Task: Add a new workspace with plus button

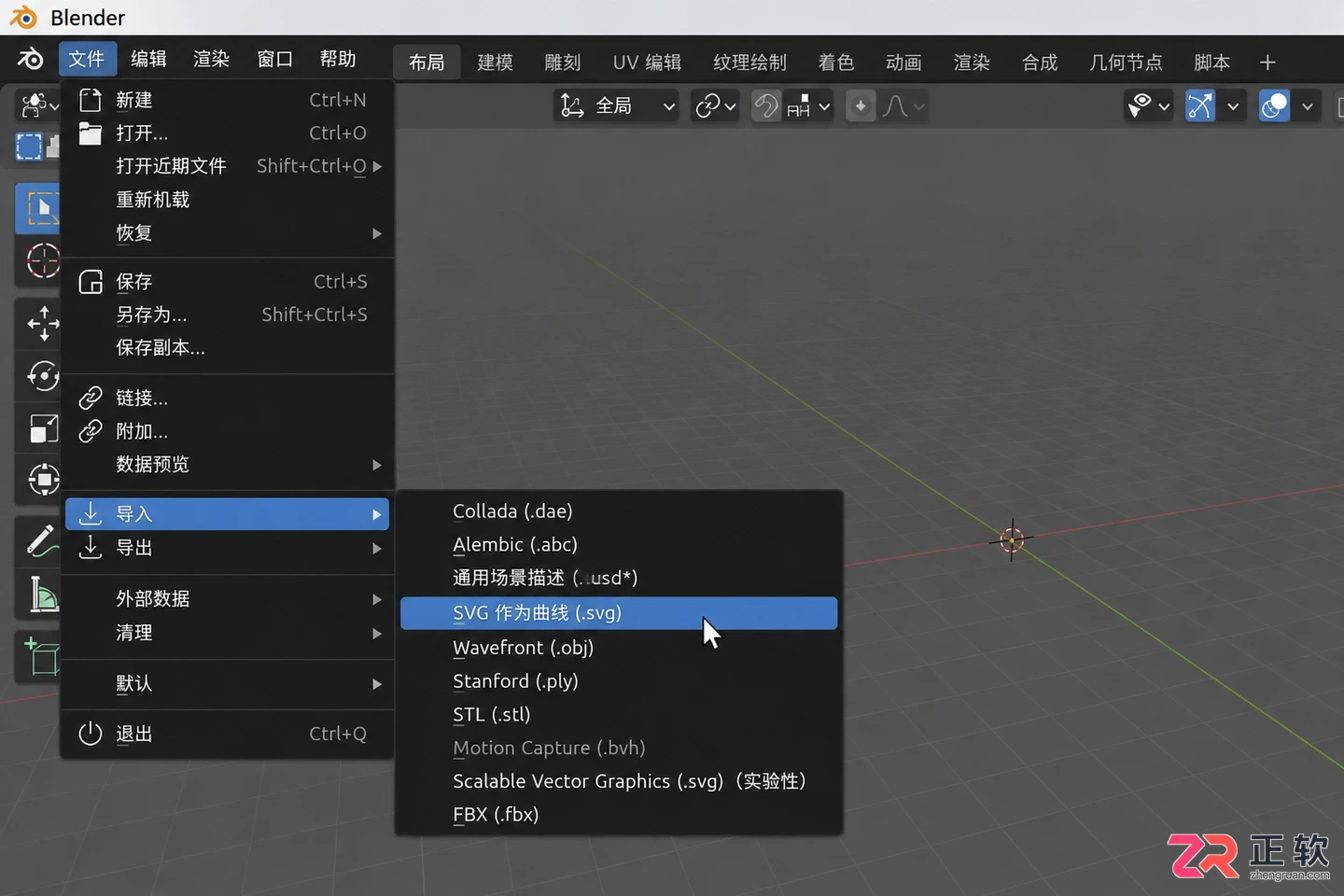Action: (x=1267, y=63)
